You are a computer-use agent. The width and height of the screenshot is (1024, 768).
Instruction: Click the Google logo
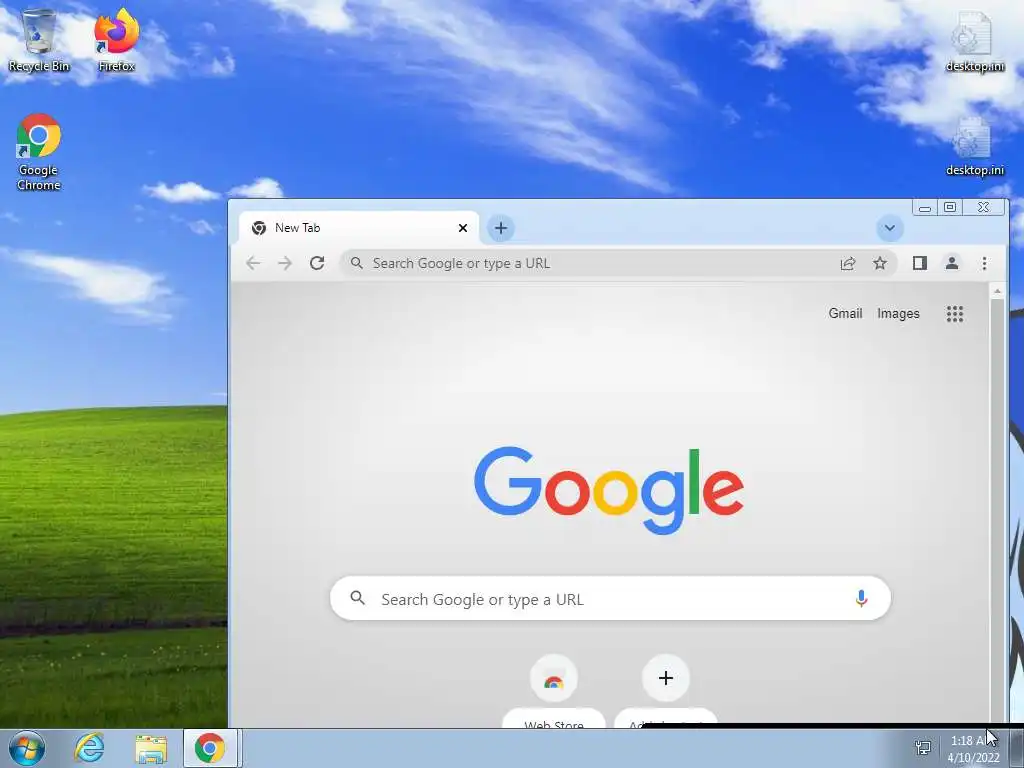tap(609, 490)
